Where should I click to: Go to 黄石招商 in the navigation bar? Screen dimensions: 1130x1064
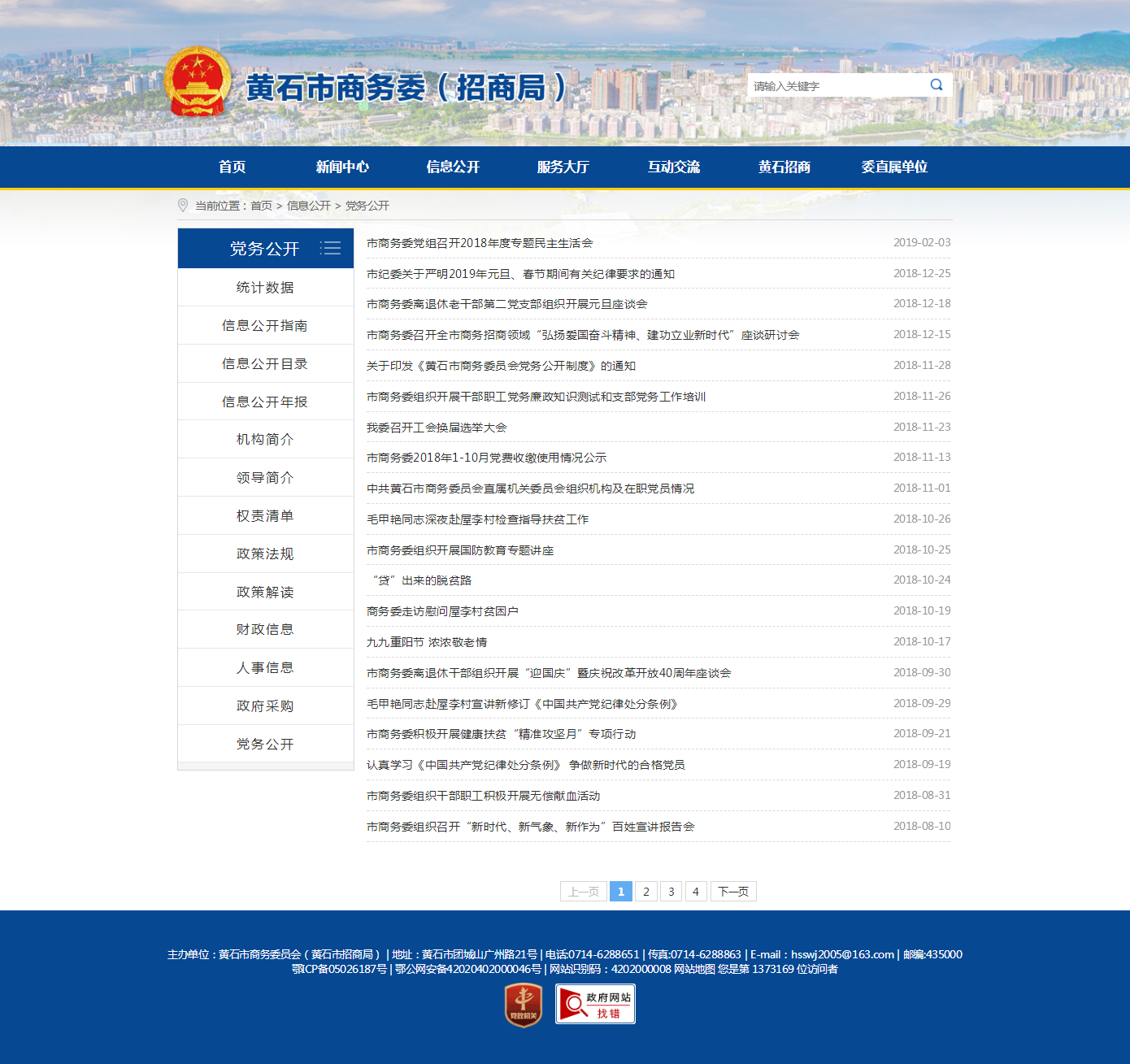point(784,167)
